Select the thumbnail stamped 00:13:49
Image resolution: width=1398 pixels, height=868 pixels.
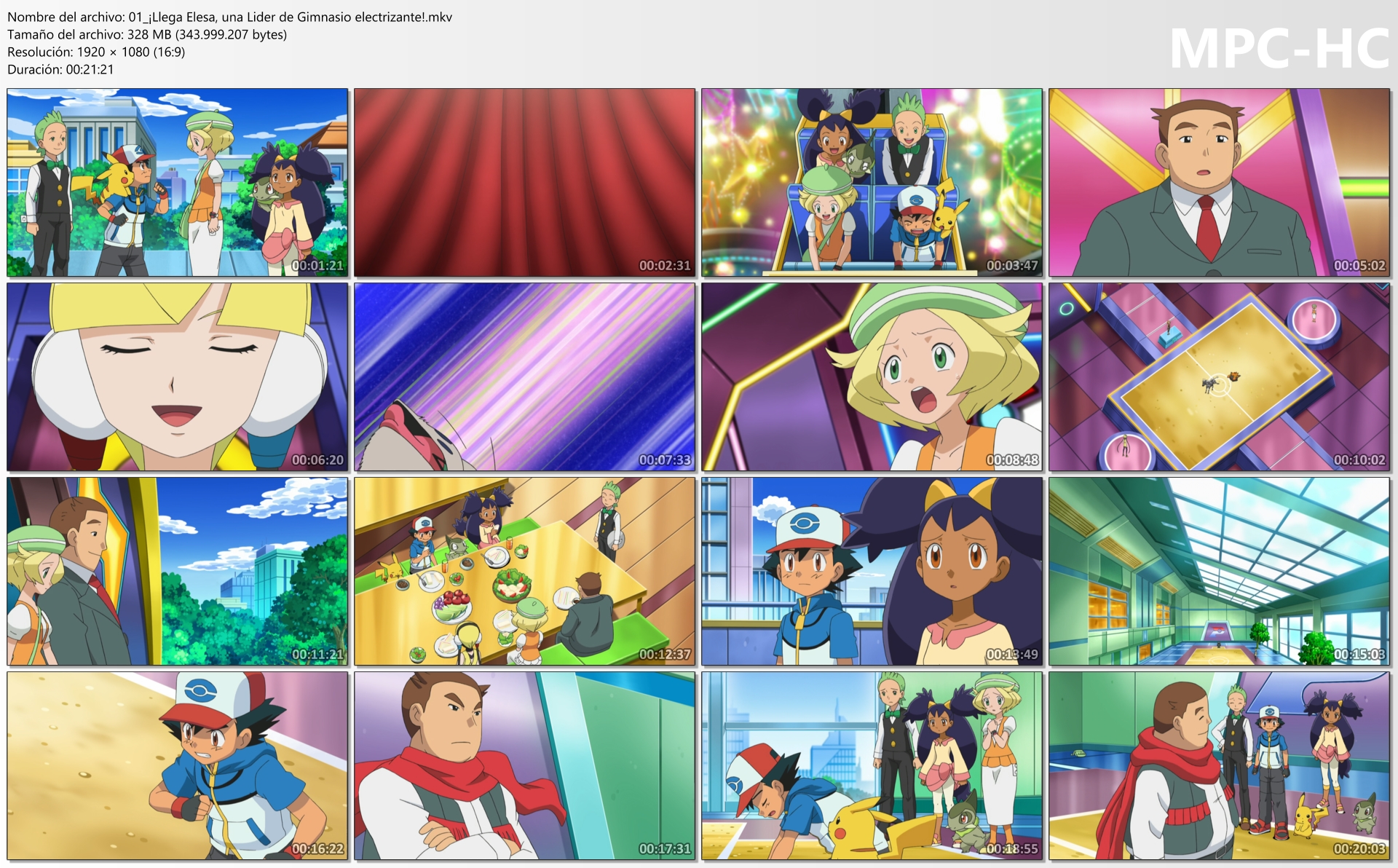872,572
